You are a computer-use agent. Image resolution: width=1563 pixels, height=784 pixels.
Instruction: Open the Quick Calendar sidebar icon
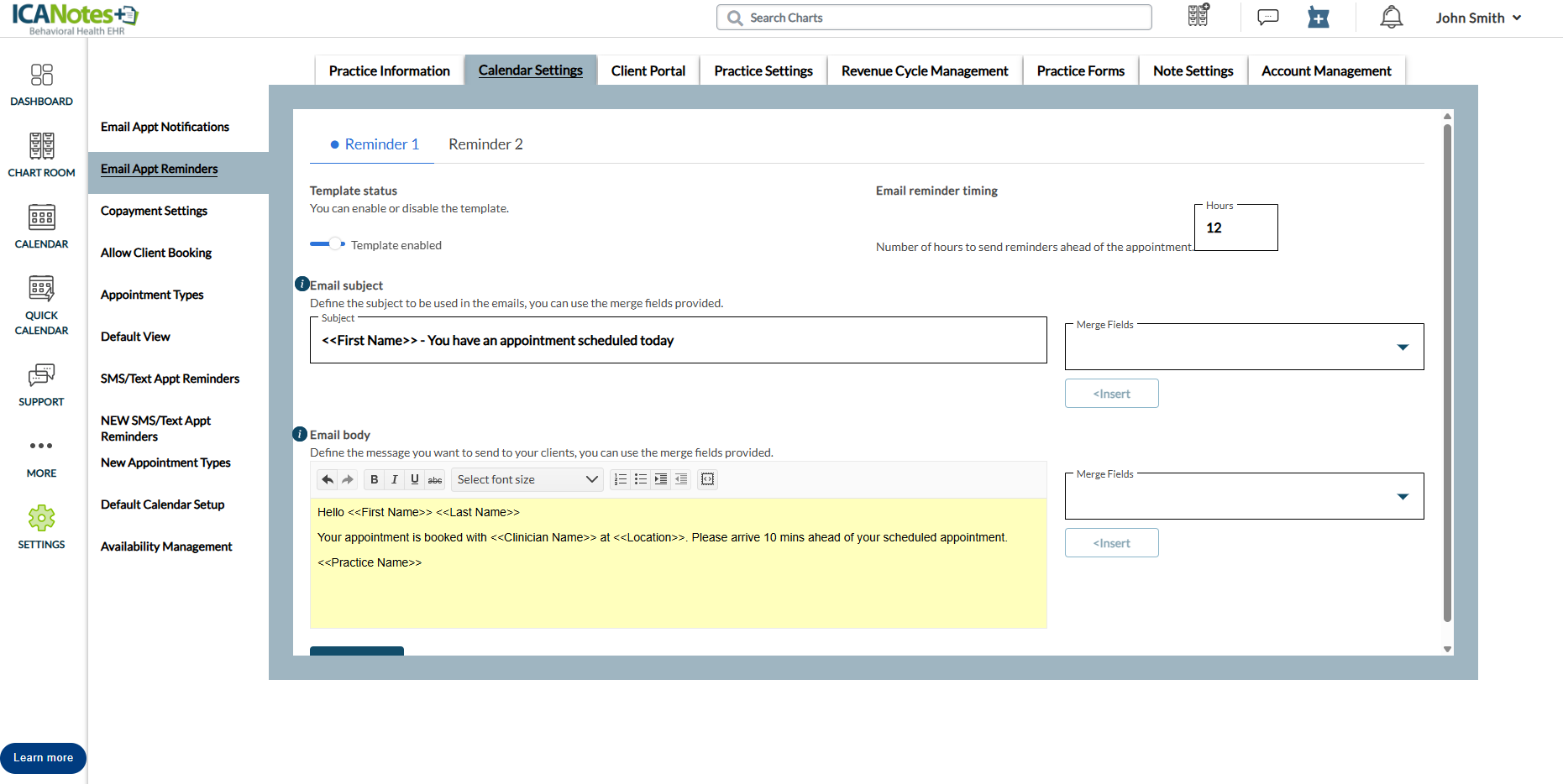(41, 306)
